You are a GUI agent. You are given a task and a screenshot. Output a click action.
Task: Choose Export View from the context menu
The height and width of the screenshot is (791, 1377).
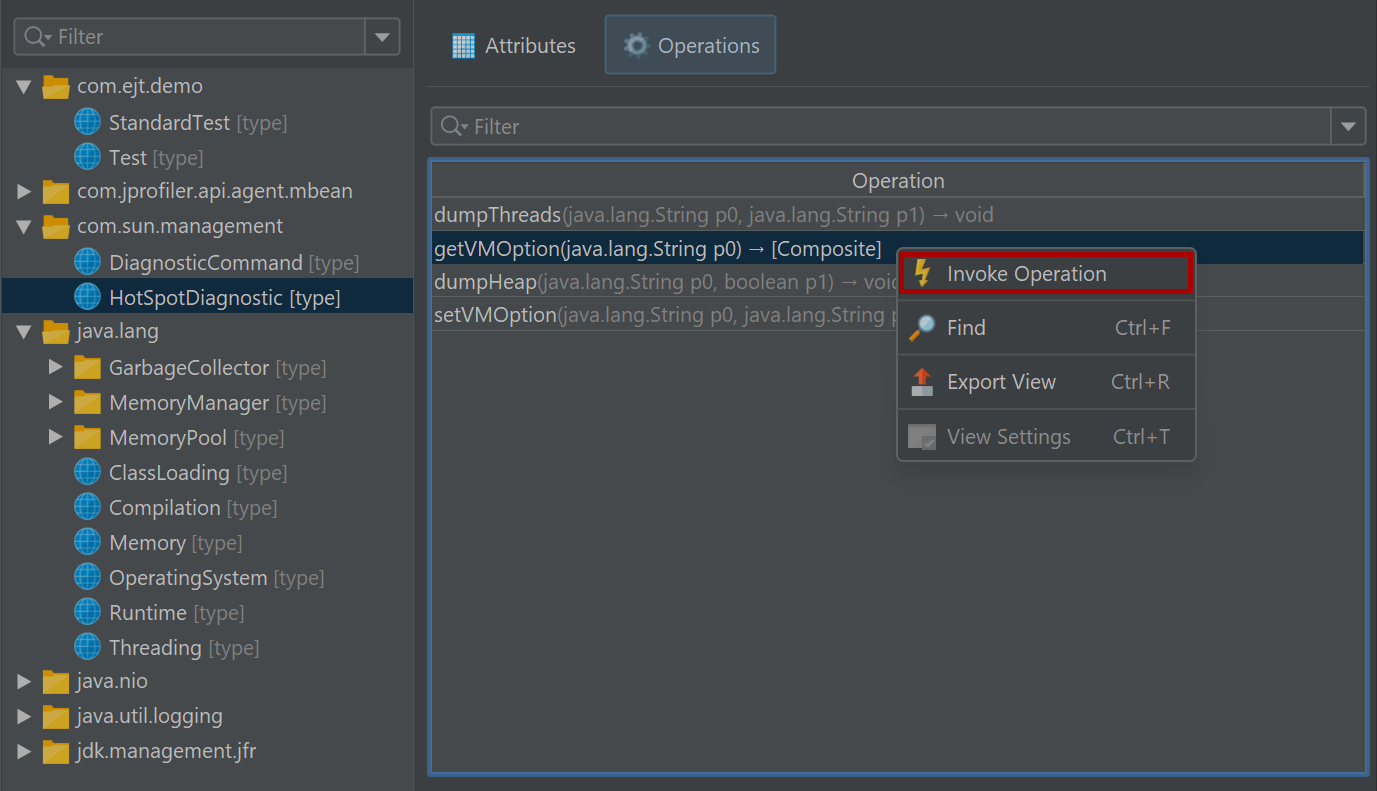coord(1001,382)
